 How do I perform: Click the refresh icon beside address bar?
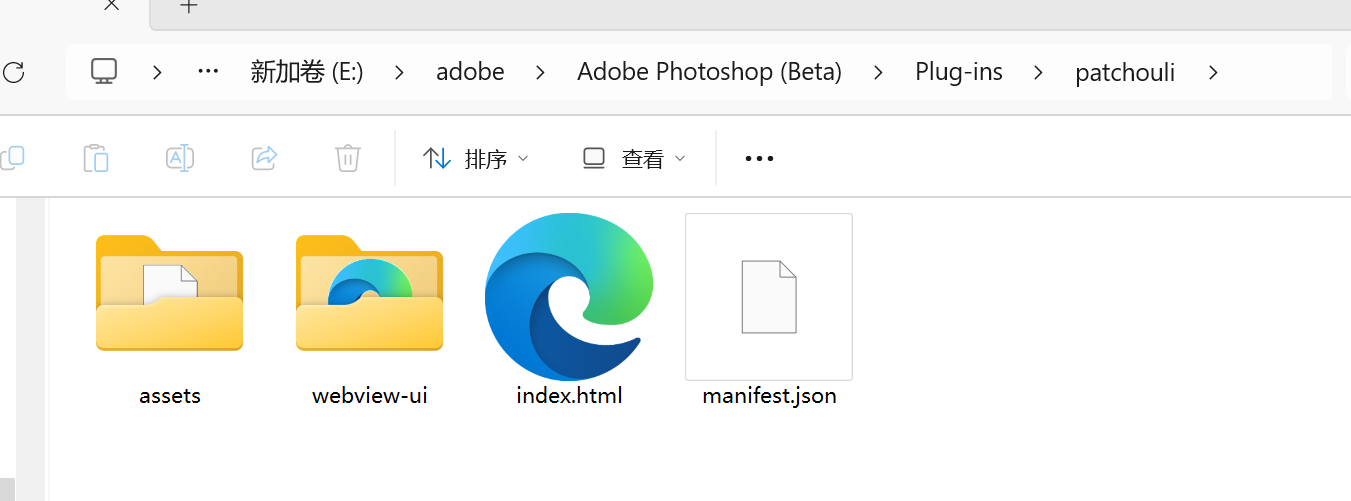[x=13, y=72]
